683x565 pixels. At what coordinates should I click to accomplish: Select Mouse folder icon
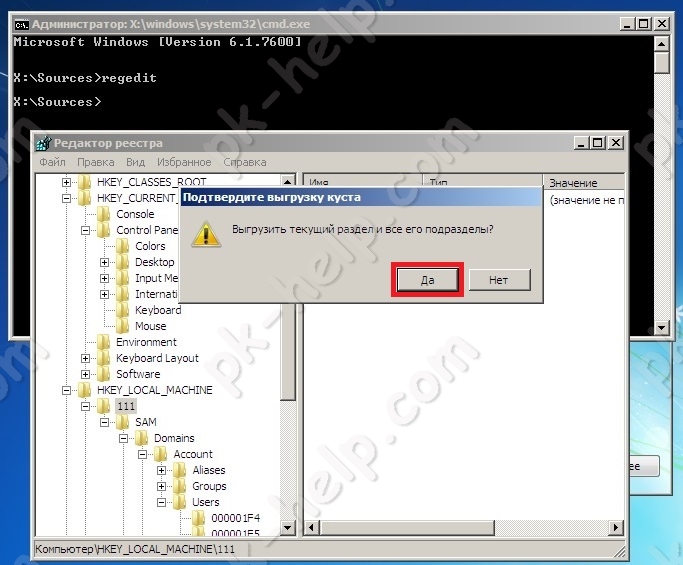pos(122,326)
